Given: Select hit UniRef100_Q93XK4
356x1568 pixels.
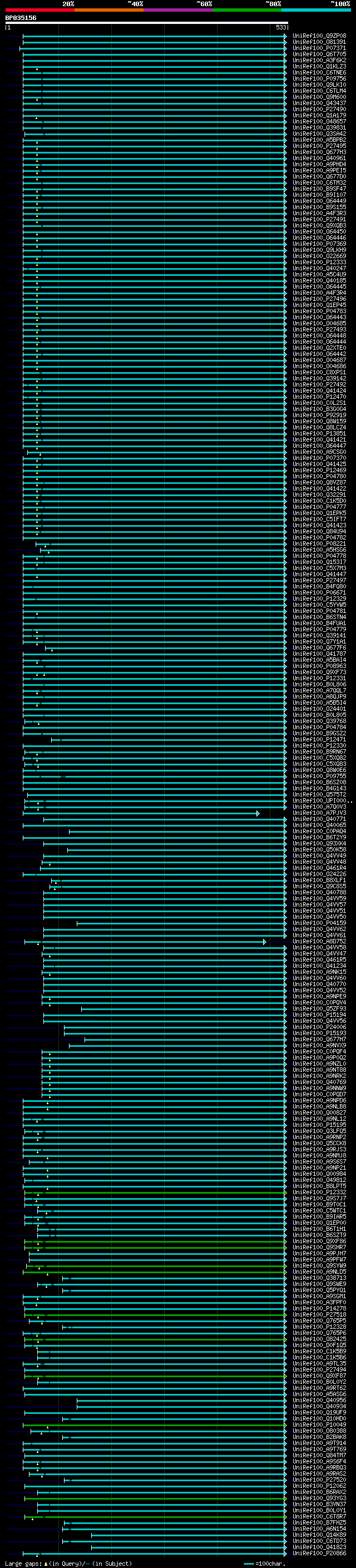Looking at the screenshot, I should click(x=319, y=843).
